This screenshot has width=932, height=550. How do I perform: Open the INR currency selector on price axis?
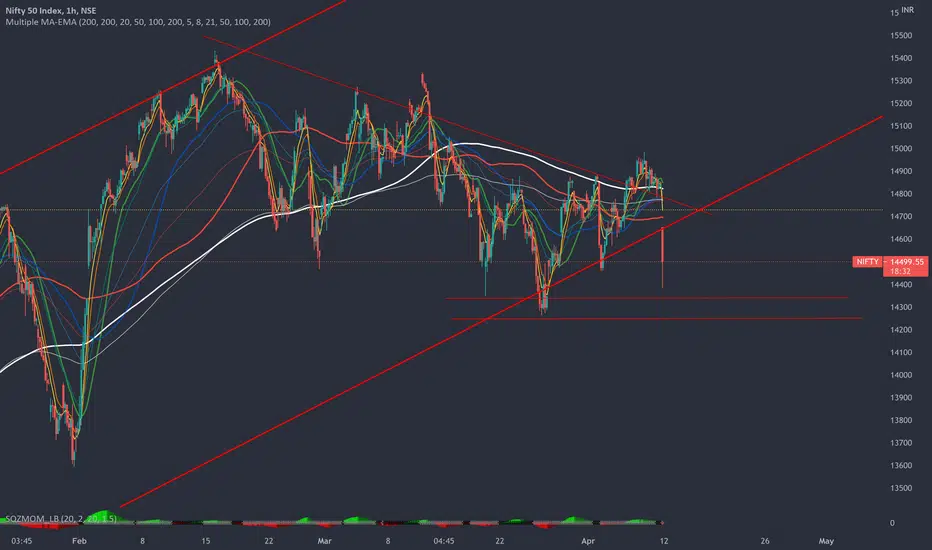(908, 10)
